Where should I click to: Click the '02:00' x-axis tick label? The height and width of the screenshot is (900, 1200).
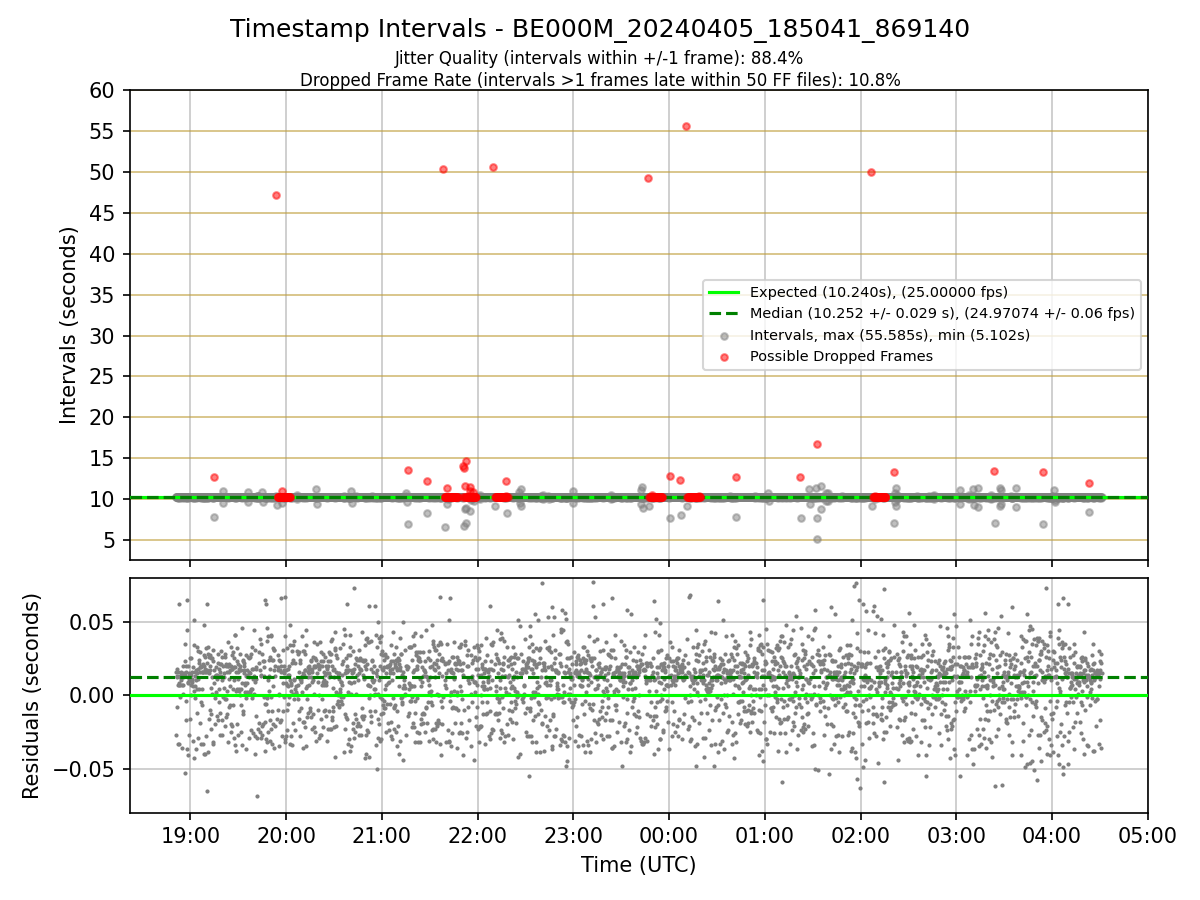point(860,836)
